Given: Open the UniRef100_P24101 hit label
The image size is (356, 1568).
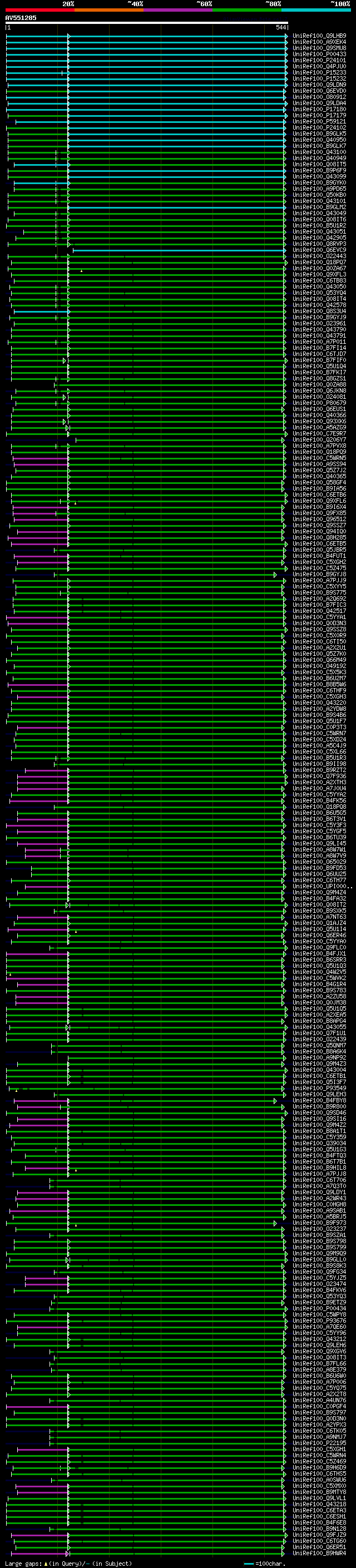Looking at the screenshot, I should pos(319,60).
